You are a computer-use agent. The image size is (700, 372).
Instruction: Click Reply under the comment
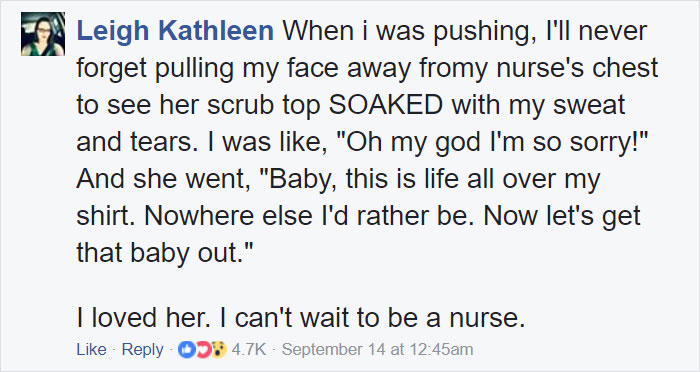(x=142, y=349)
